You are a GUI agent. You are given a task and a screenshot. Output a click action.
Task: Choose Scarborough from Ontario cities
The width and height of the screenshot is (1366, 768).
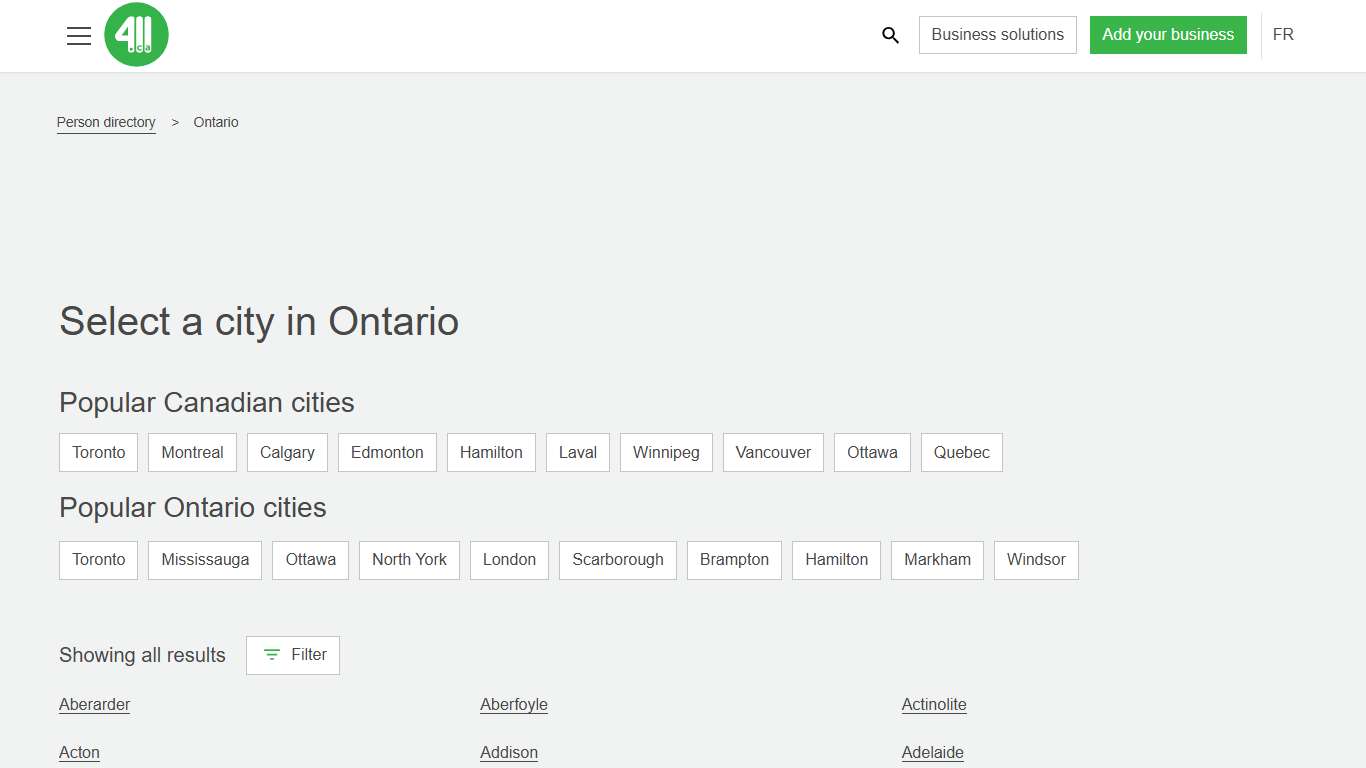pyautogui.click(x=617, y=560)
